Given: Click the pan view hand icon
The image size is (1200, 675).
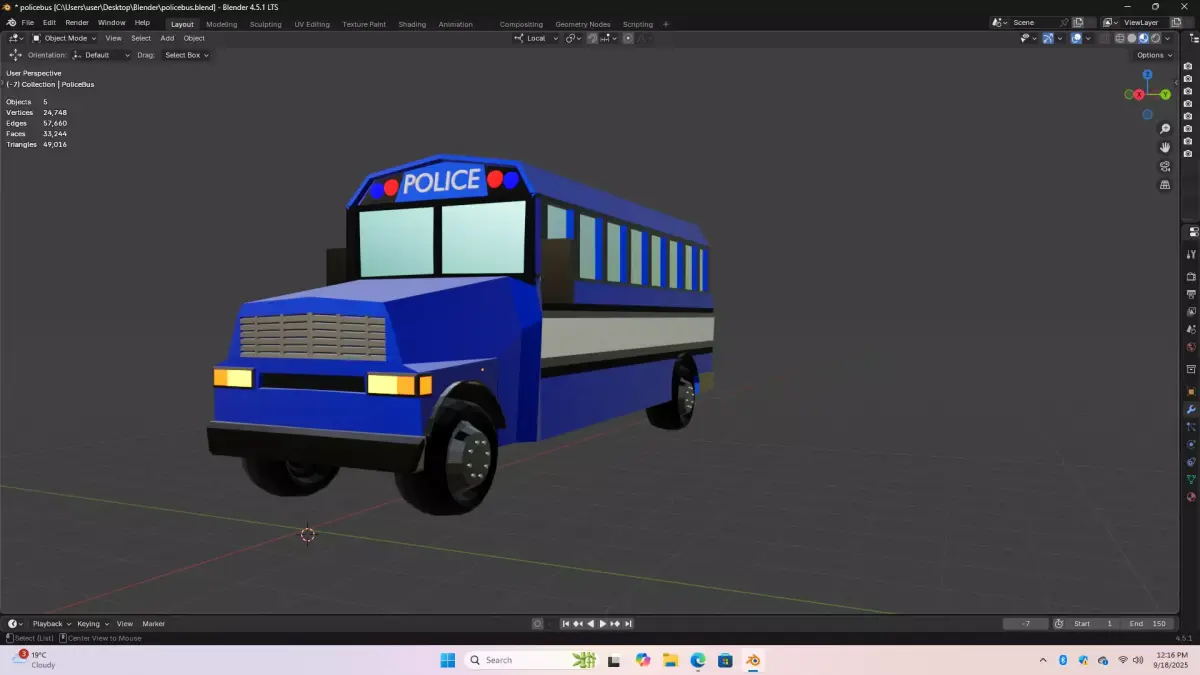Looking at the screenshot, I should (1165, 147).
